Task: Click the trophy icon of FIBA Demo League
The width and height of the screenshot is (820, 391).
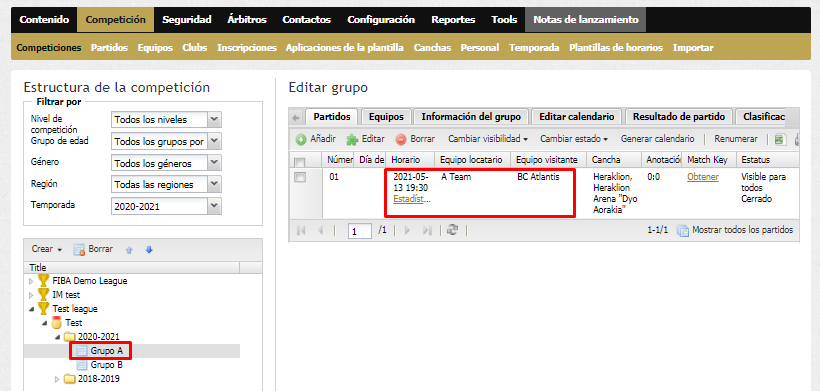Action: 43,281
